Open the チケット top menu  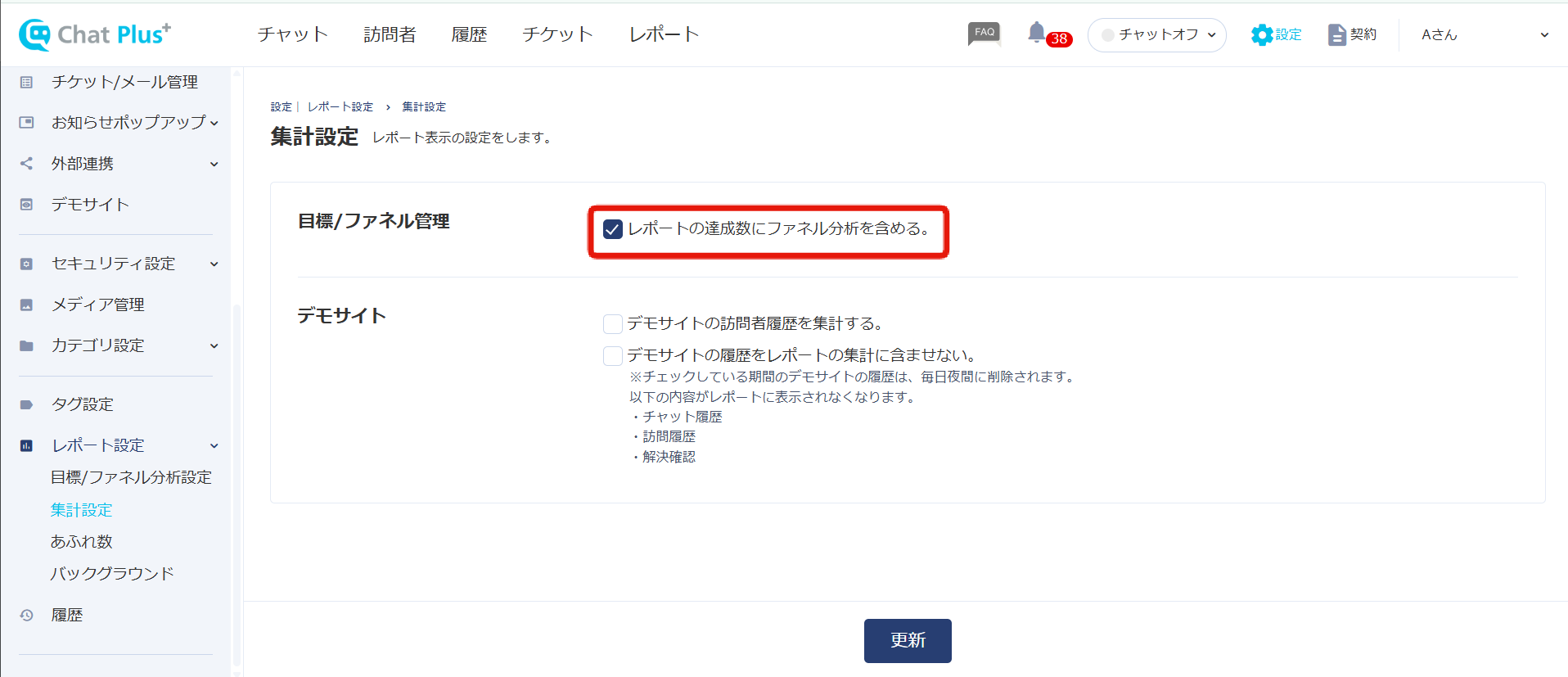pyautogui.click(x=557, y=34)
